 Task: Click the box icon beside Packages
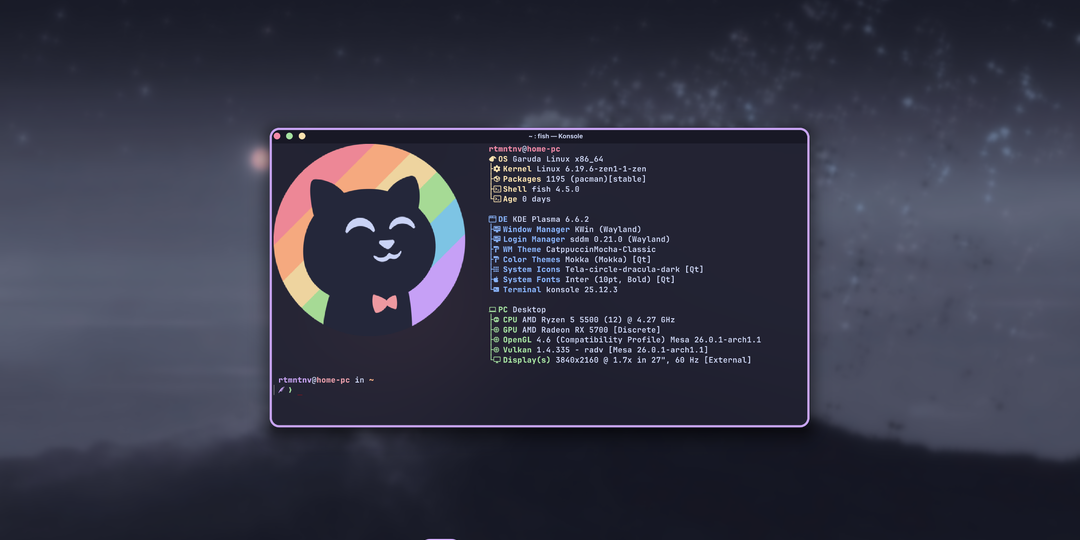(497, 179)
